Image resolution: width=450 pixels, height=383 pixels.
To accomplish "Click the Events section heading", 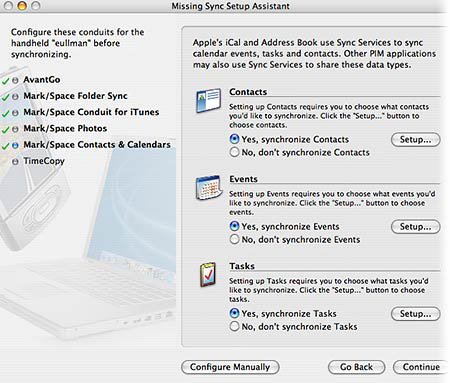I will pyautogui.click(x=243, y=179).
